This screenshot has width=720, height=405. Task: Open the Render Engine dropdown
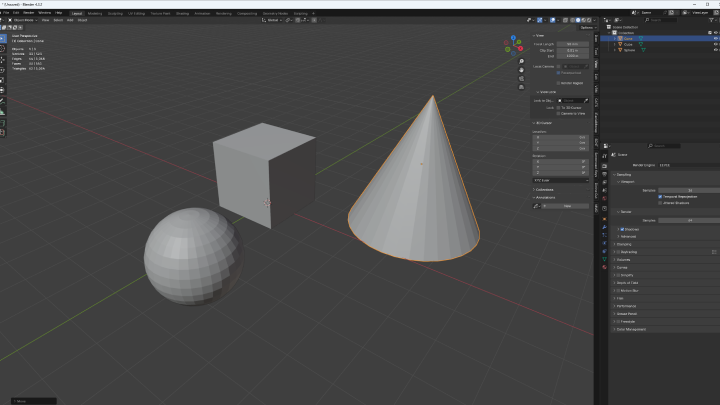pos(687,164)
